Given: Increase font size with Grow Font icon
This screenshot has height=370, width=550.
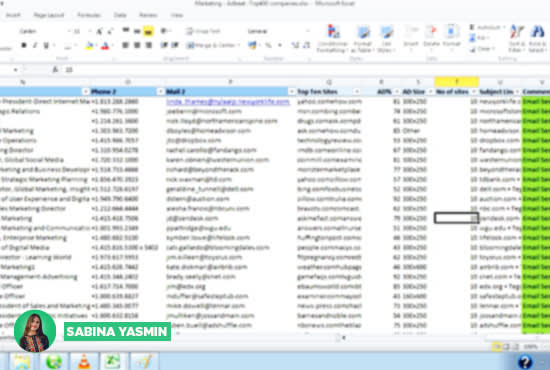Looking at the screenshot, I should coord(100,31).
